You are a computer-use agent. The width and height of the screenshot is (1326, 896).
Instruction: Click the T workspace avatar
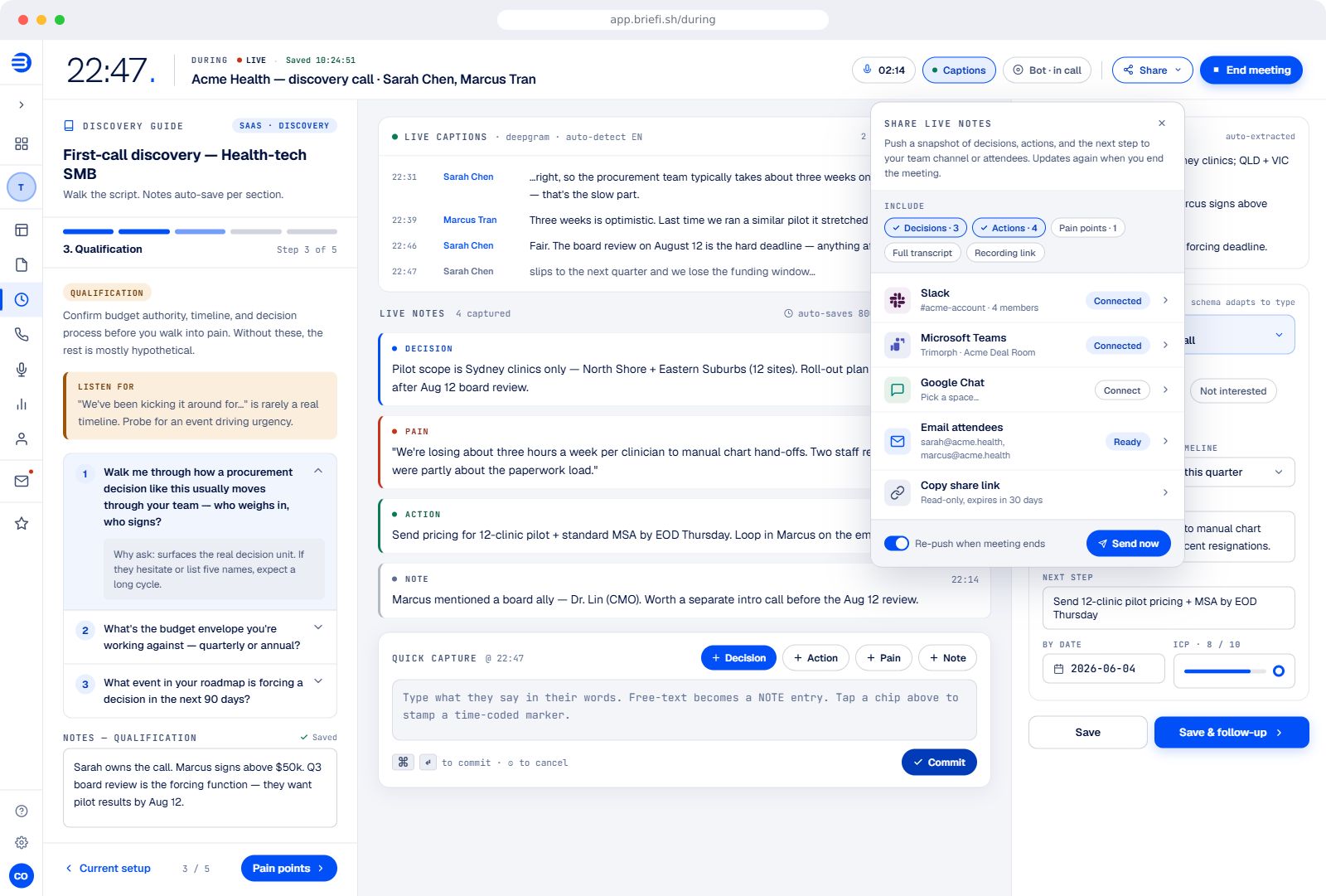[22, 187]
